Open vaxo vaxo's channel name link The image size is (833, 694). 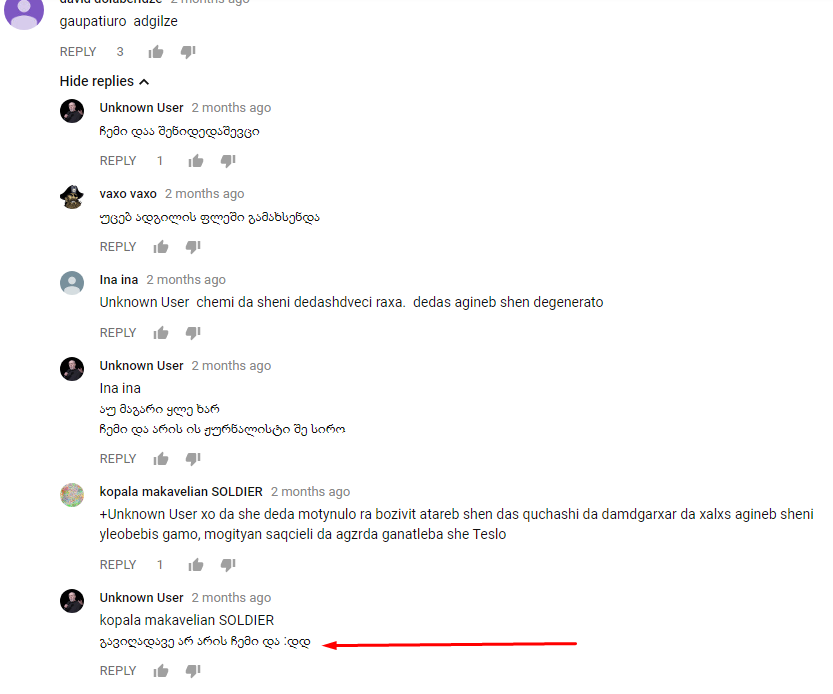click(128, 193)
